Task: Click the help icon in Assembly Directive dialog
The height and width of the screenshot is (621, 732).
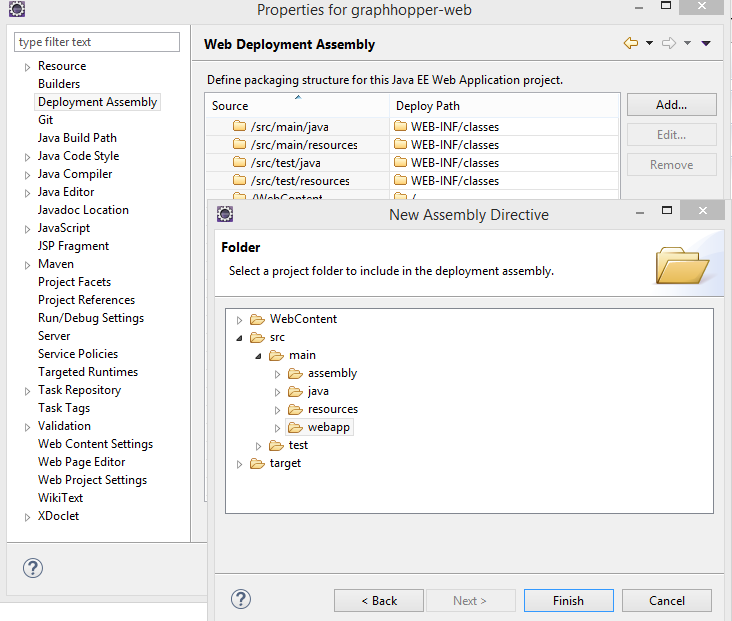Action: tap(240, 598)
